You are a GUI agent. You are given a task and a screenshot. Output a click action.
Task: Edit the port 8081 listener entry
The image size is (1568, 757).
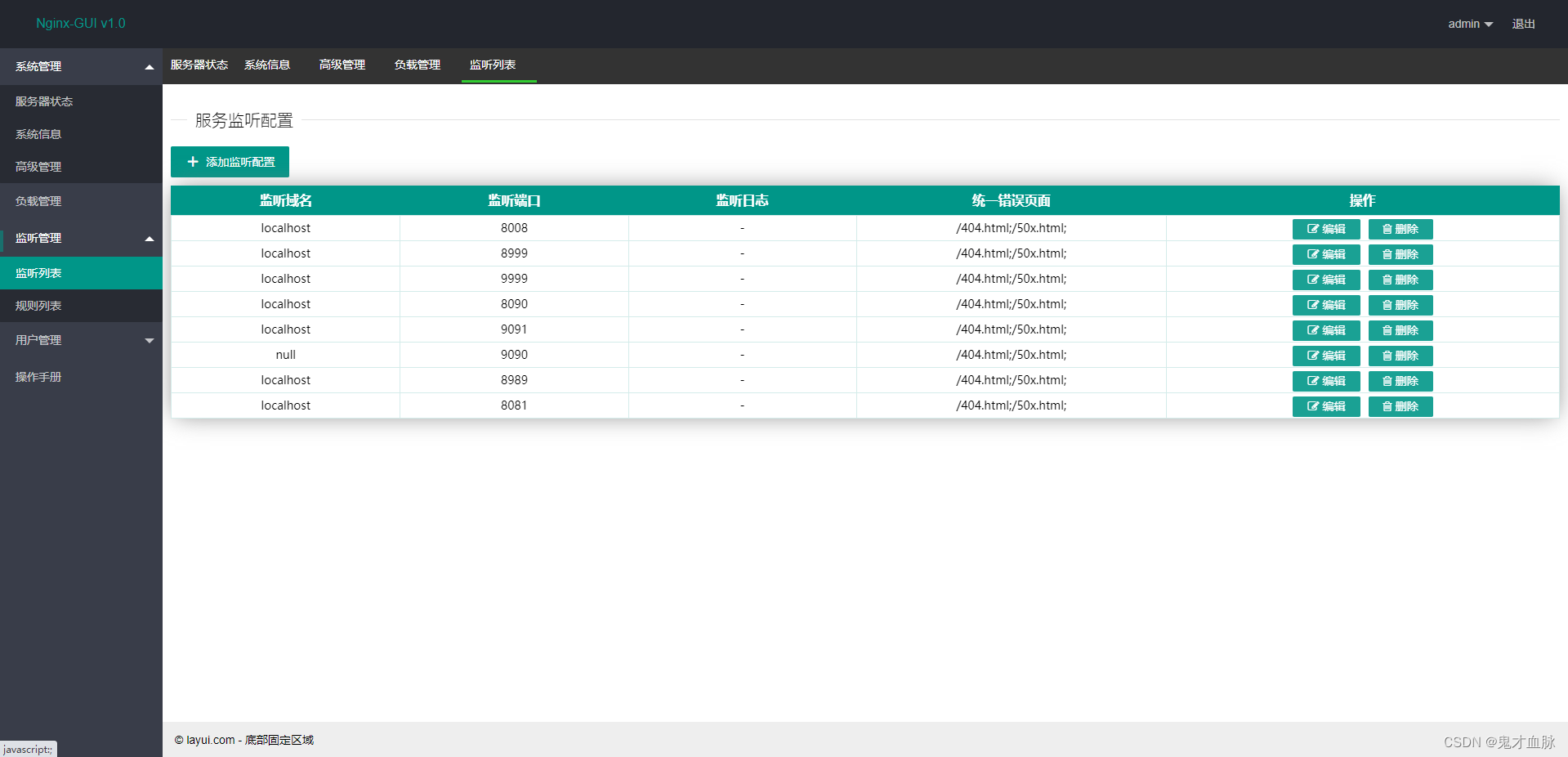coord(1326,406)
